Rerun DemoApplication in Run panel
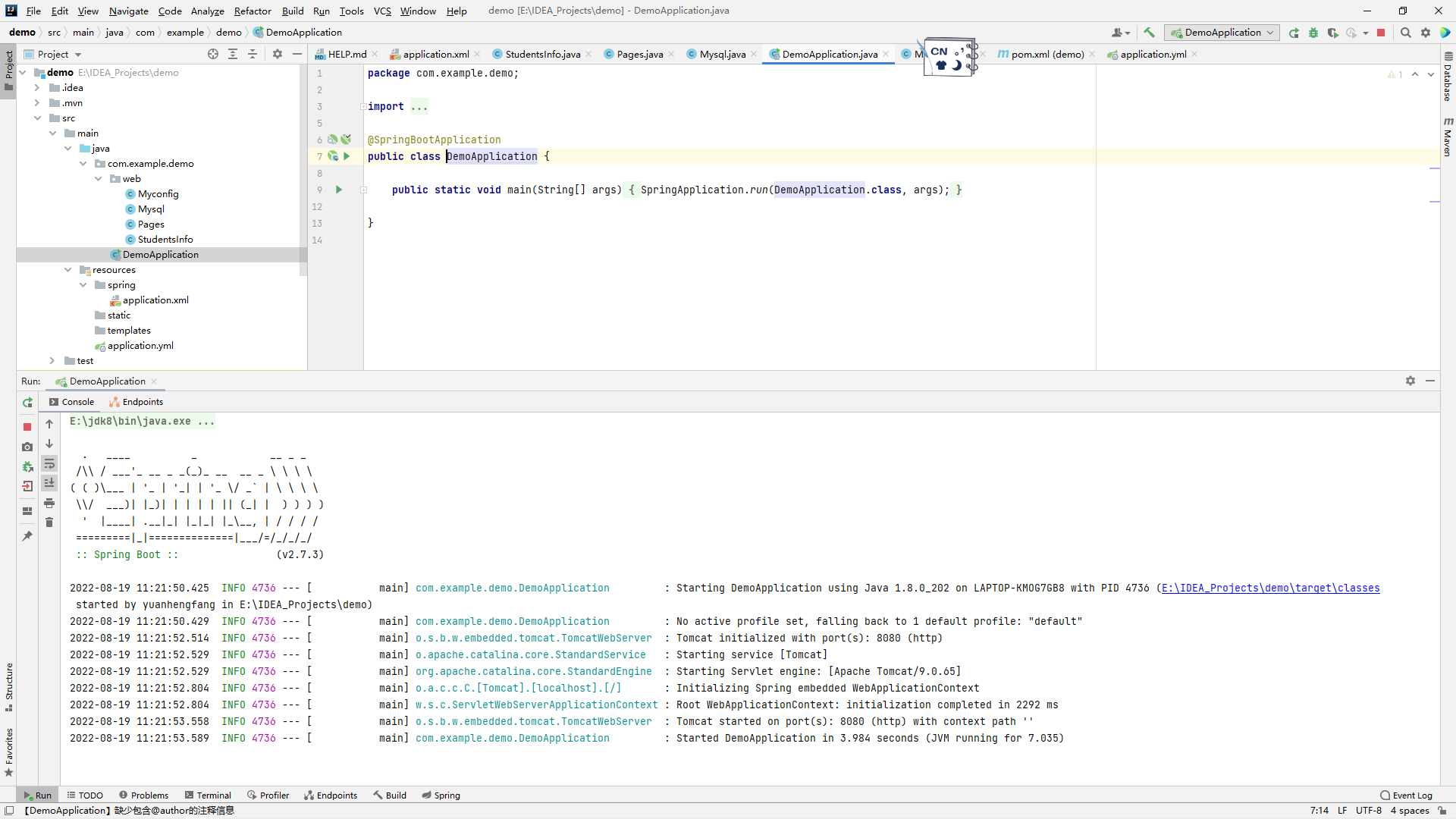1456x819 pixels. [27, 403]
